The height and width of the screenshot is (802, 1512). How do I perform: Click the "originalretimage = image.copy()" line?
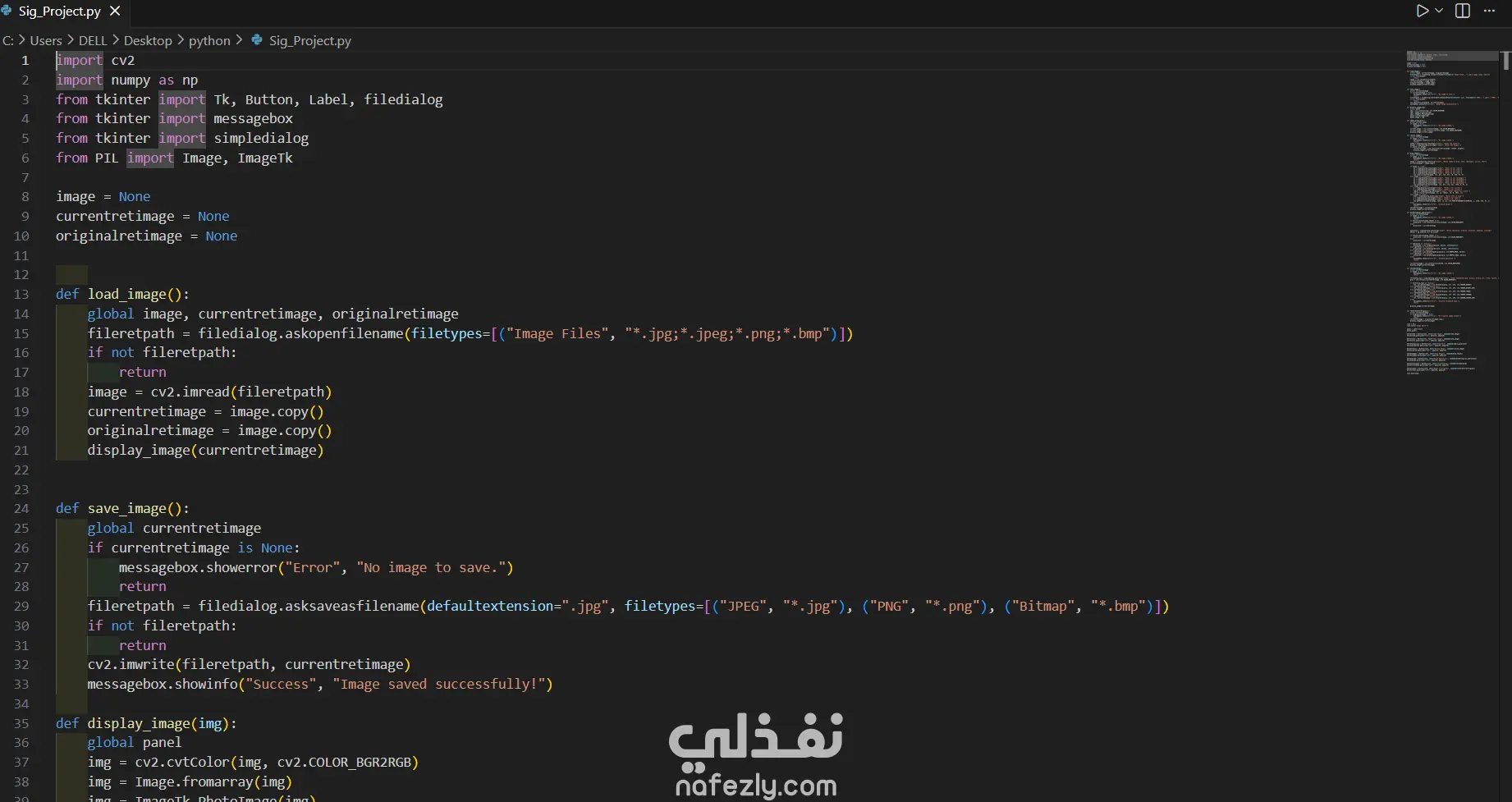[210, 430]
